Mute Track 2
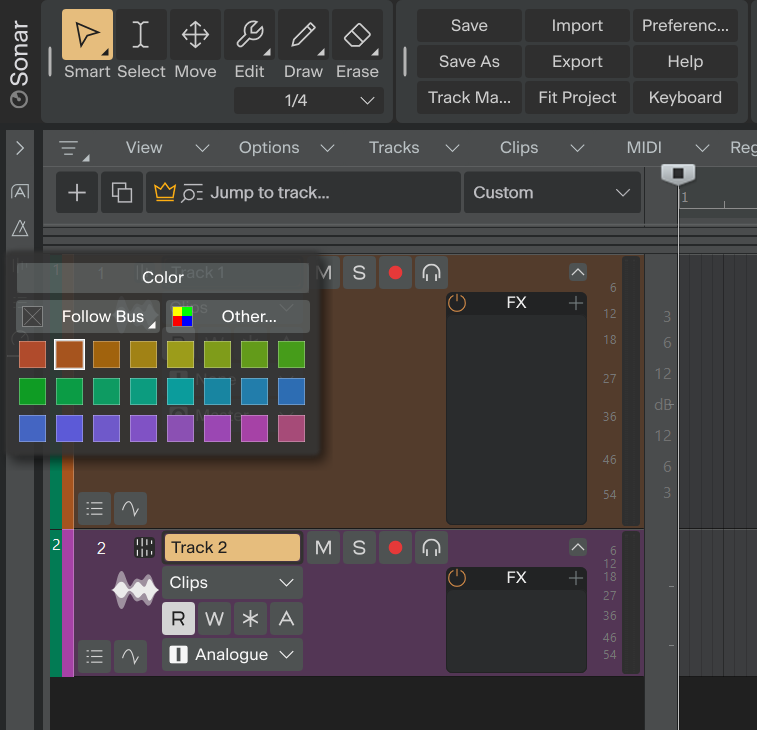The width and height of the screenshot is (757, 730). (323, 548)
